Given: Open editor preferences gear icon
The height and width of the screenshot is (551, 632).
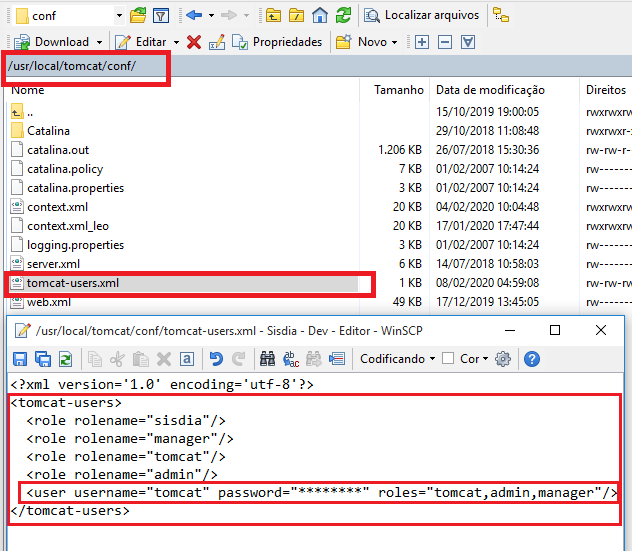Looking at the screenshot, I should (503, 359).
